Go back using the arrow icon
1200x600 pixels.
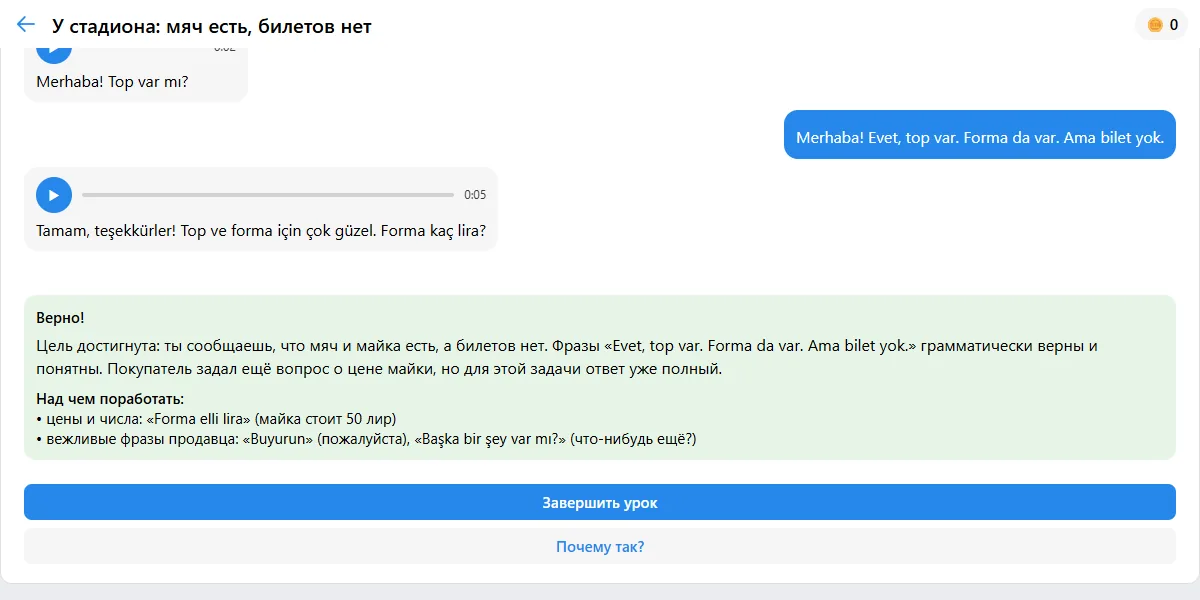[x=26, y=25]
